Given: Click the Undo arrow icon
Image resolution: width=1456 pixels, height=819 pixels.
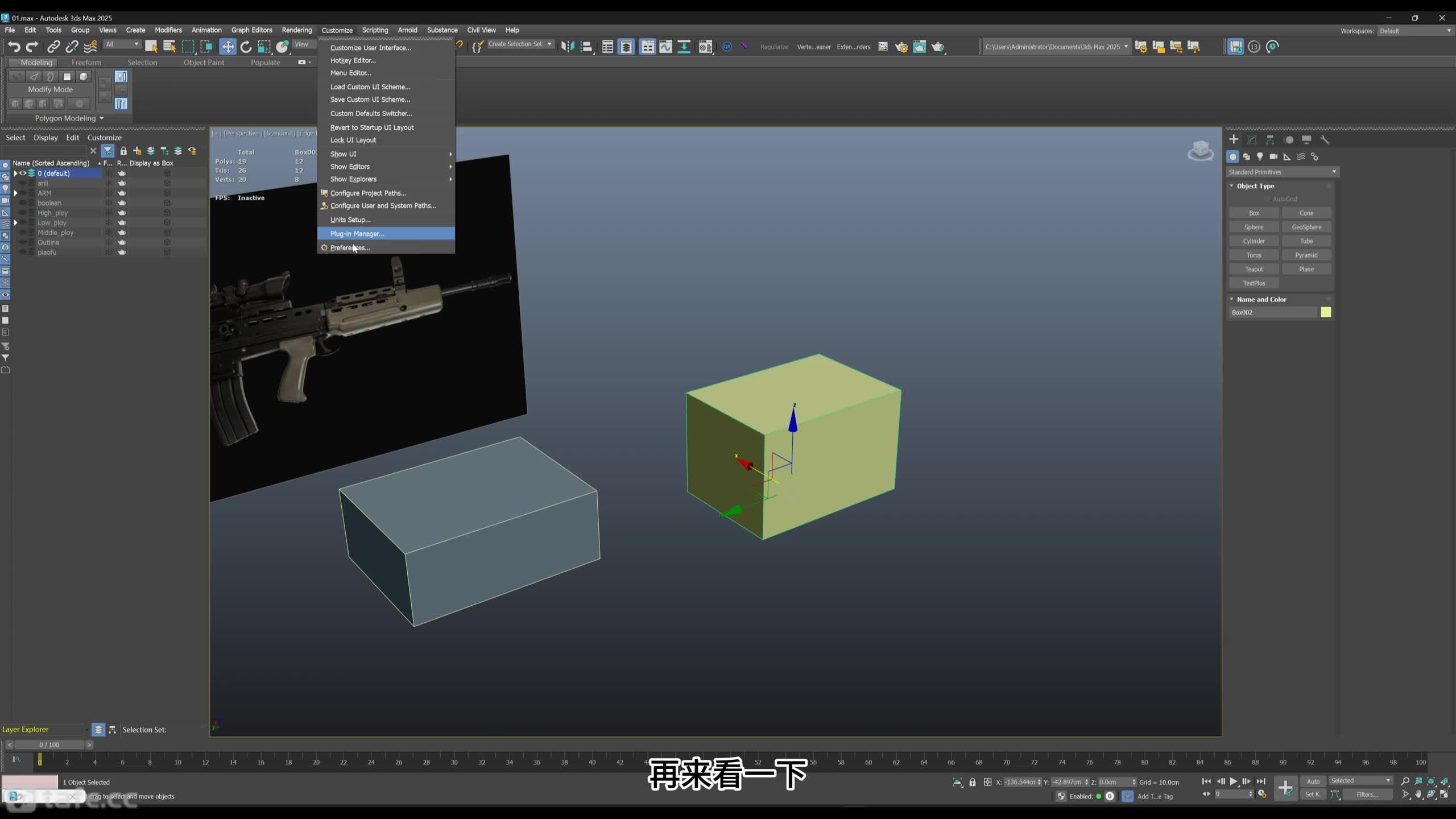Looking at the screenshot, I should (14, 47).
